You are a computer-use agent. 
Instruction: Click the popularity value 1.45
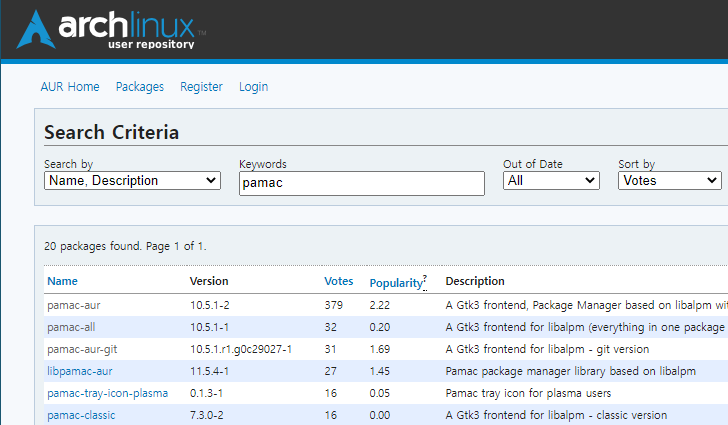(379, 371)
